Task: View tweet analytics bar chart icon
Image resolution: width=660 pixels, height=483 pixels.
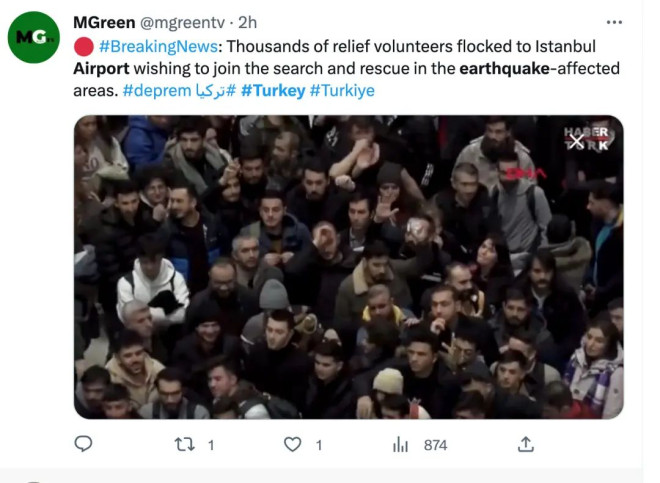Action: [x=400, y=445]
